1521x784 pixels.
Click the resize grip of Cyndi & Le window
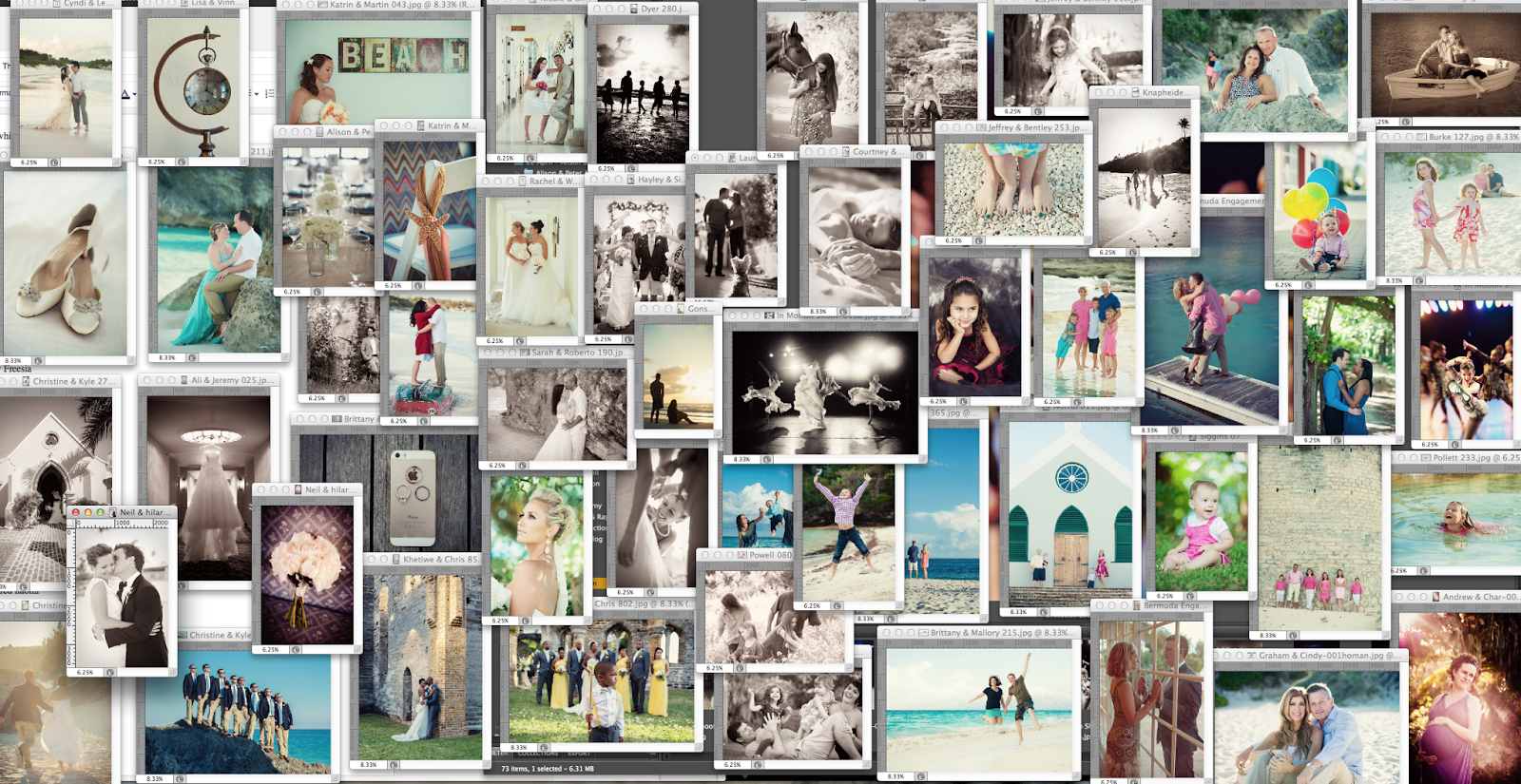[x=117, y=163]
